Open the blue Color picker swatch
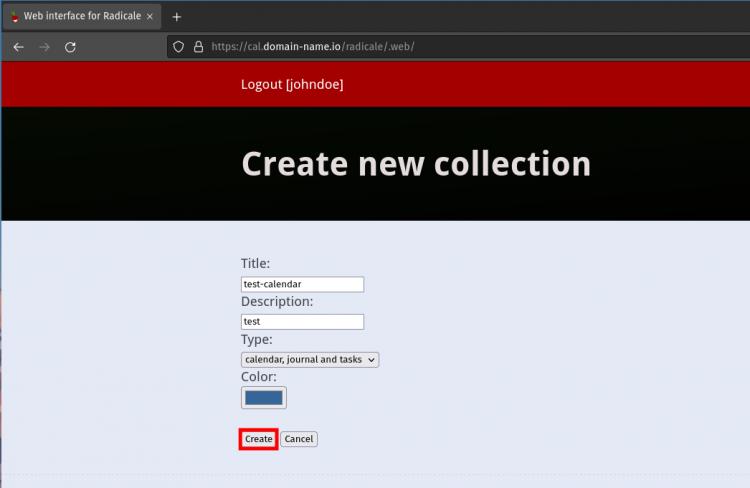The width and height of the screenshot is (750, 488). pos(264,398)
